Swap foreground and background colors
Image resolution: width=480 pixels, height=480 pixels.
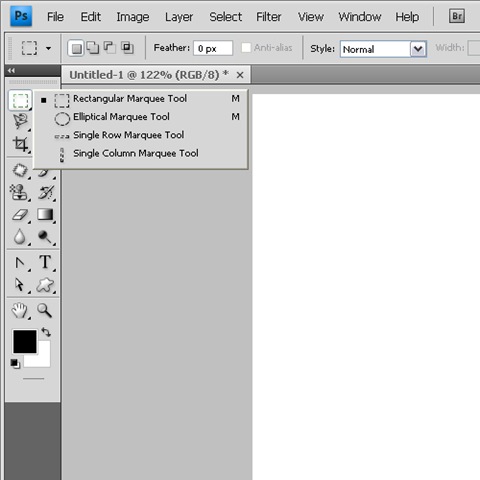46,332
